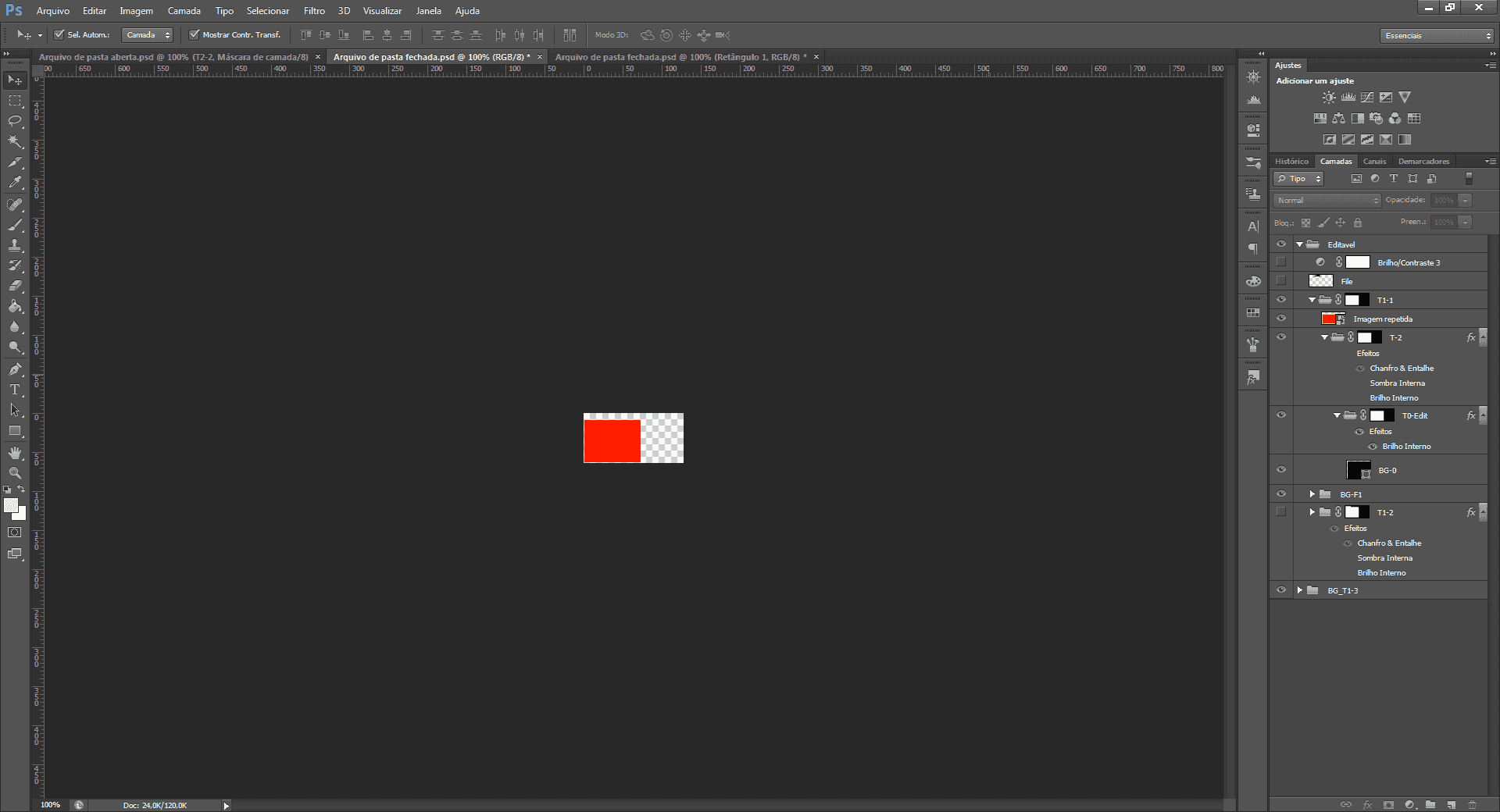Click the foreground color swatch

point(10,505)
